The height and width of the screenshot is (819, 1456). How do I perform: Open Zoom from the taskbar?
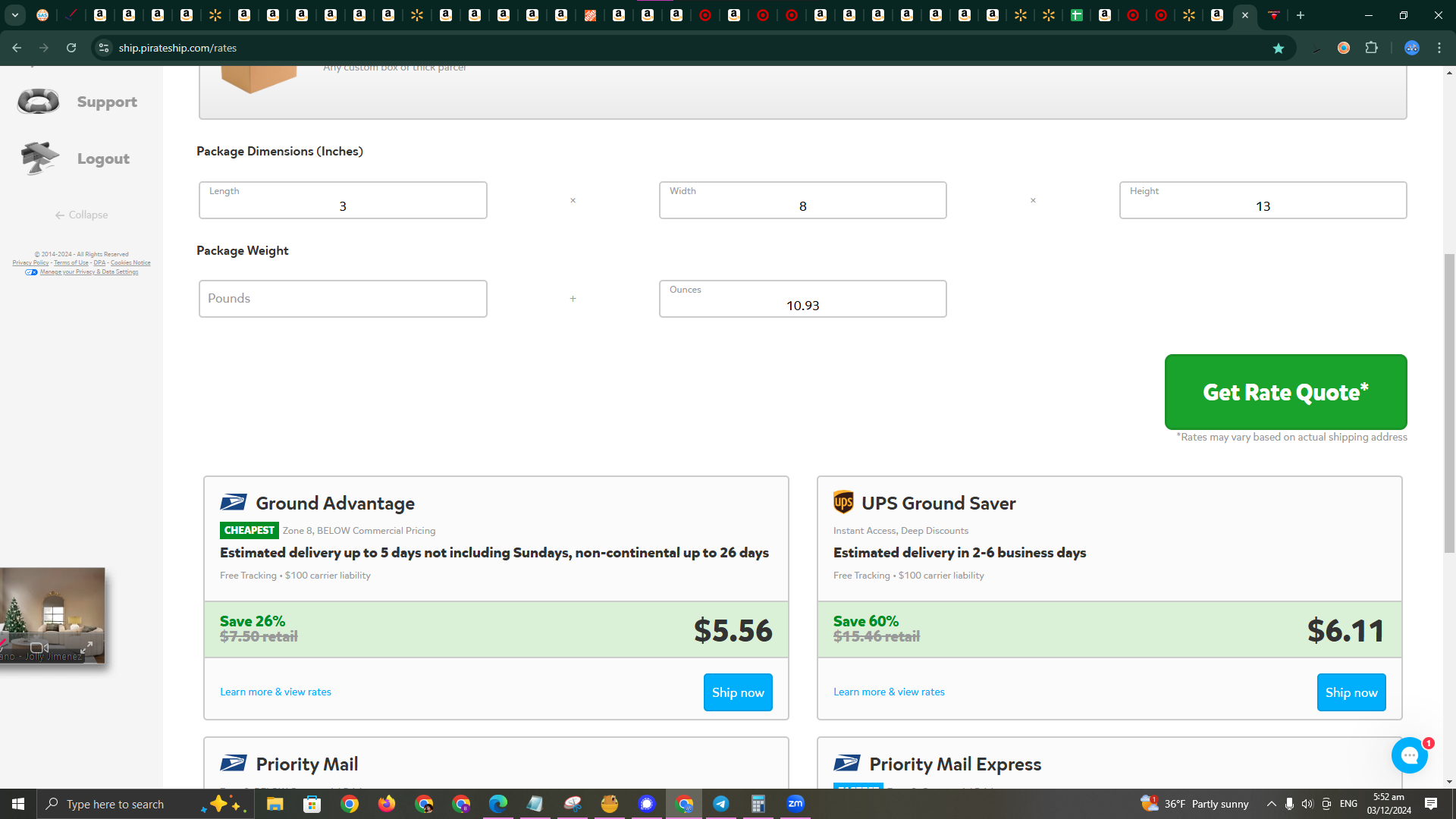coord(795,804)
